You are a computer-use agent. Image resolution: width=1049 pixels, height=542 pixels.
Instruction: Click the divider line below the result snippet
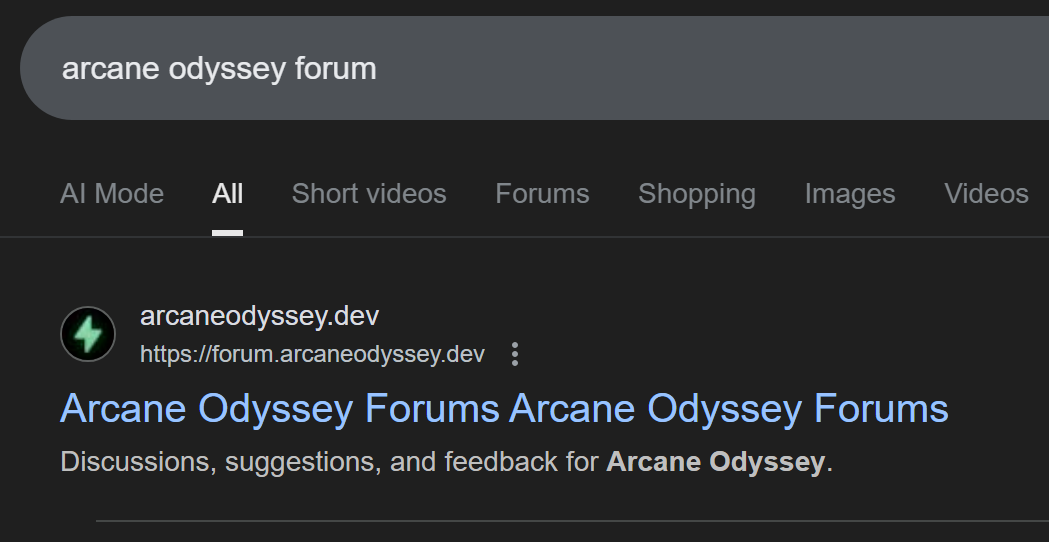(x=570, y=521)
